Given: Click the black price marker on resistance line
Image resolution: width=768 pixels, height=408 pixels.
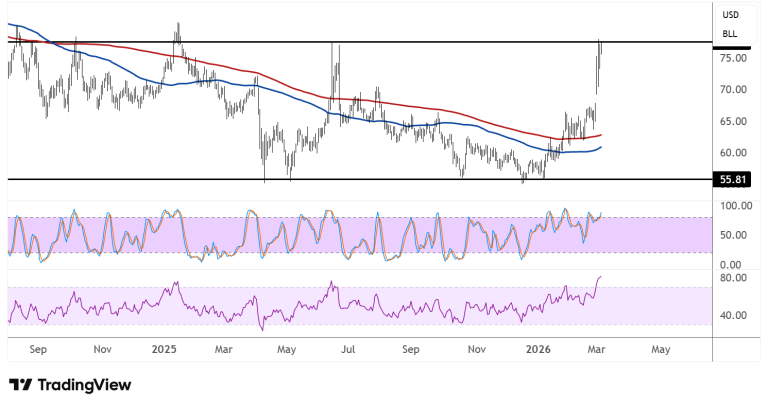Looking at the screenshot, I should pos(732,48).
